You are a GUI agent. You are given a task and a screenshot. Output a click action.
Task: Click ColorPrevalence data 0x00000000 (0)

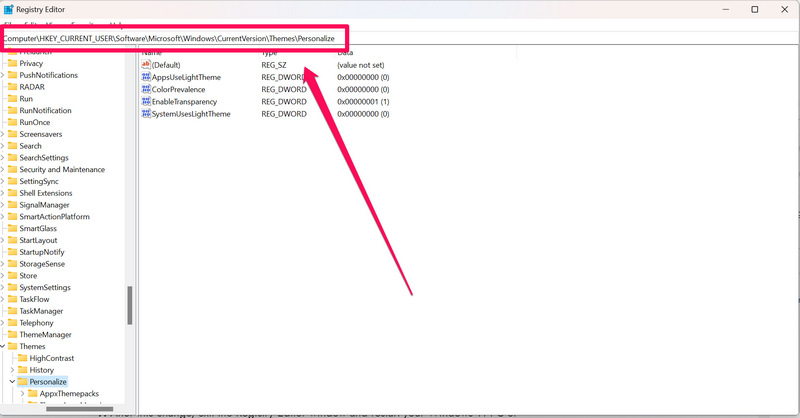click(363, 89)
